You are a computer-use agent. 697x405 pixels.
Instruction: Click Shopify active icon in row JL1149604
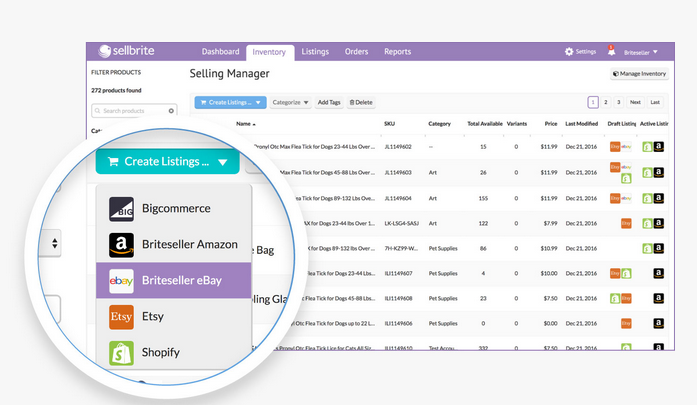point(647,199)
